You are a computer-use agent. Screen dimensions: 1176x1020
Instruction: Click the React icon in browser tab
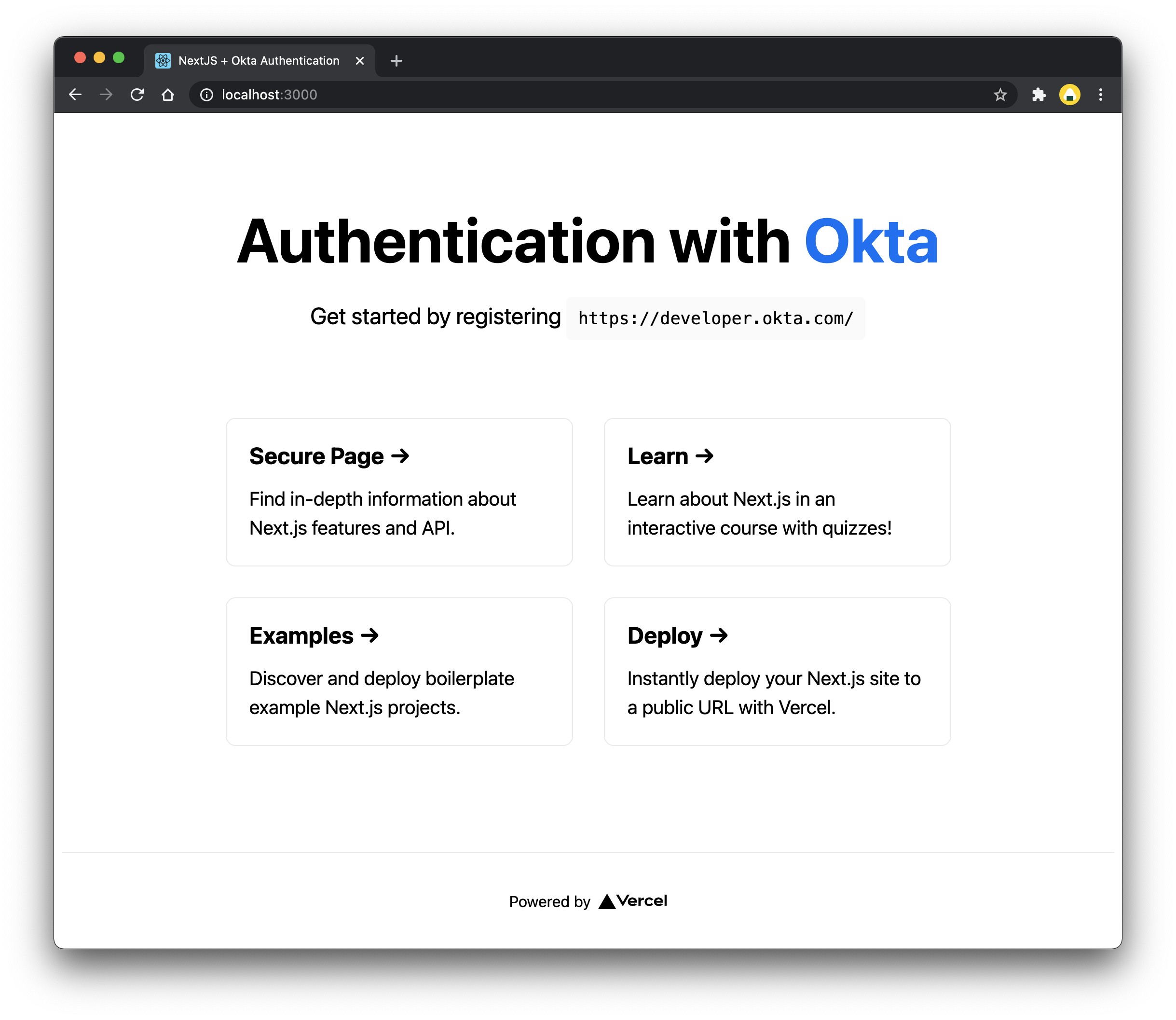coord(162,60)
